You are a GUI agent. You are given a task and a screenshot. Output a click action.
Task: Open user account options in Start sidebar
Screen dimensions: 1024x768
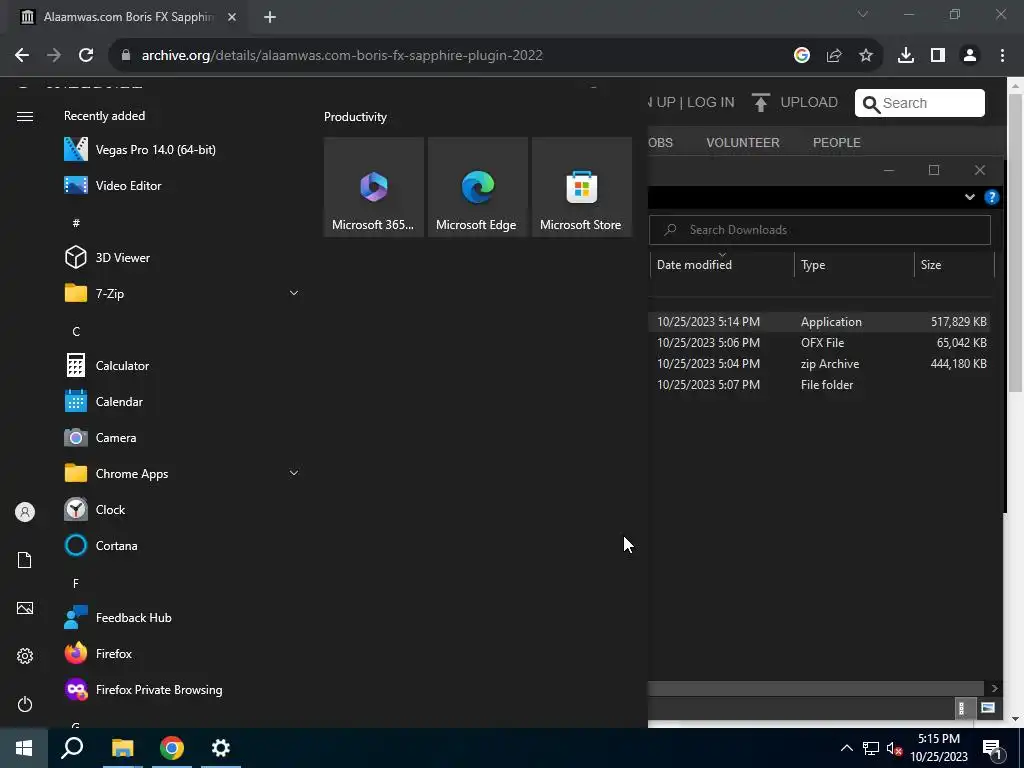pos(25,512)
